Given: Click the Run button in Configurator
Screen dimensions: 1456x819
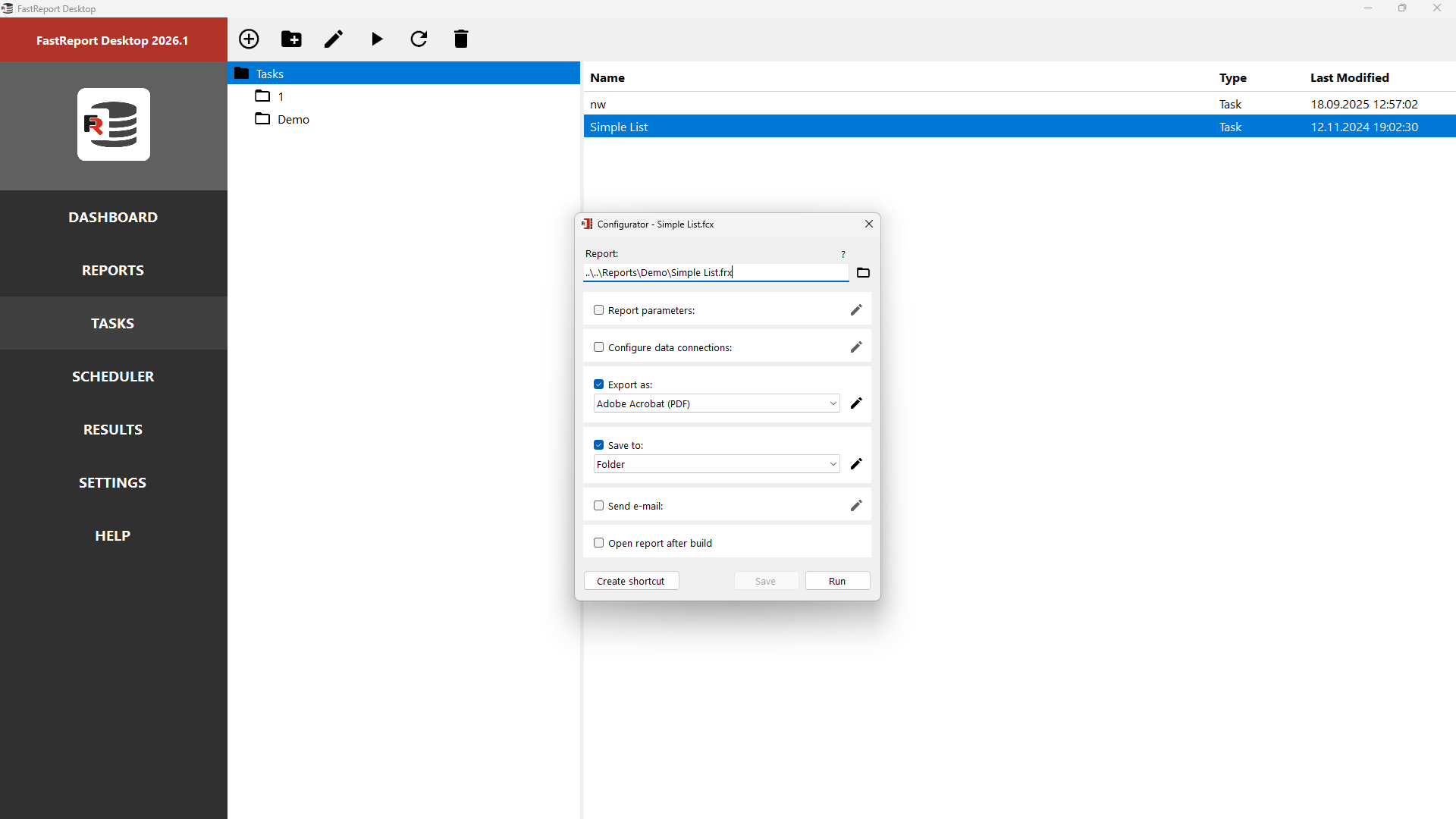Looking at the screenshot, I should (x=837, y=581).
